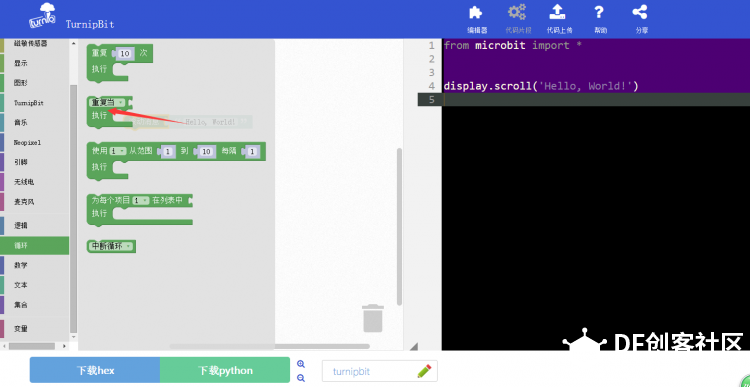Viewport: 750px width, 387px height.
Task: Click the zoom-in magnifier icon
Action: point(301,364)
